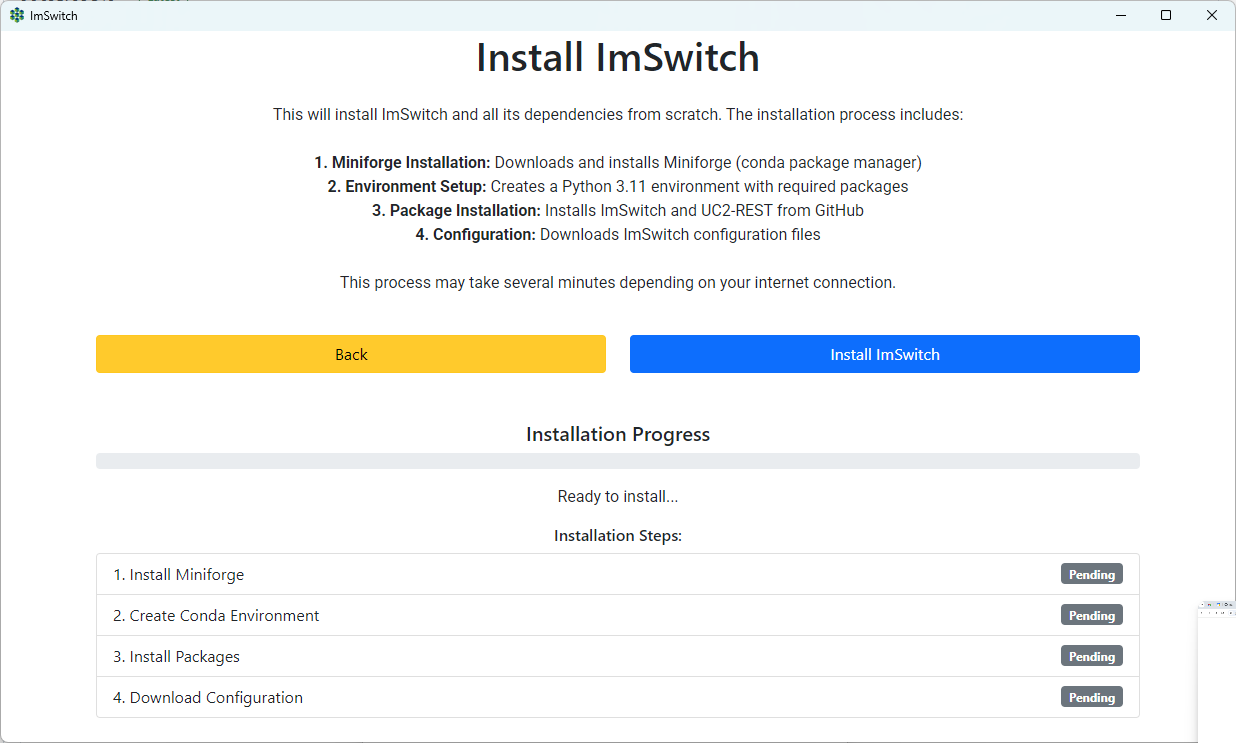The image size is (1236, 743).
Task: Minimize the ImSwitch installer window
Action: [x=1119, y=15]
